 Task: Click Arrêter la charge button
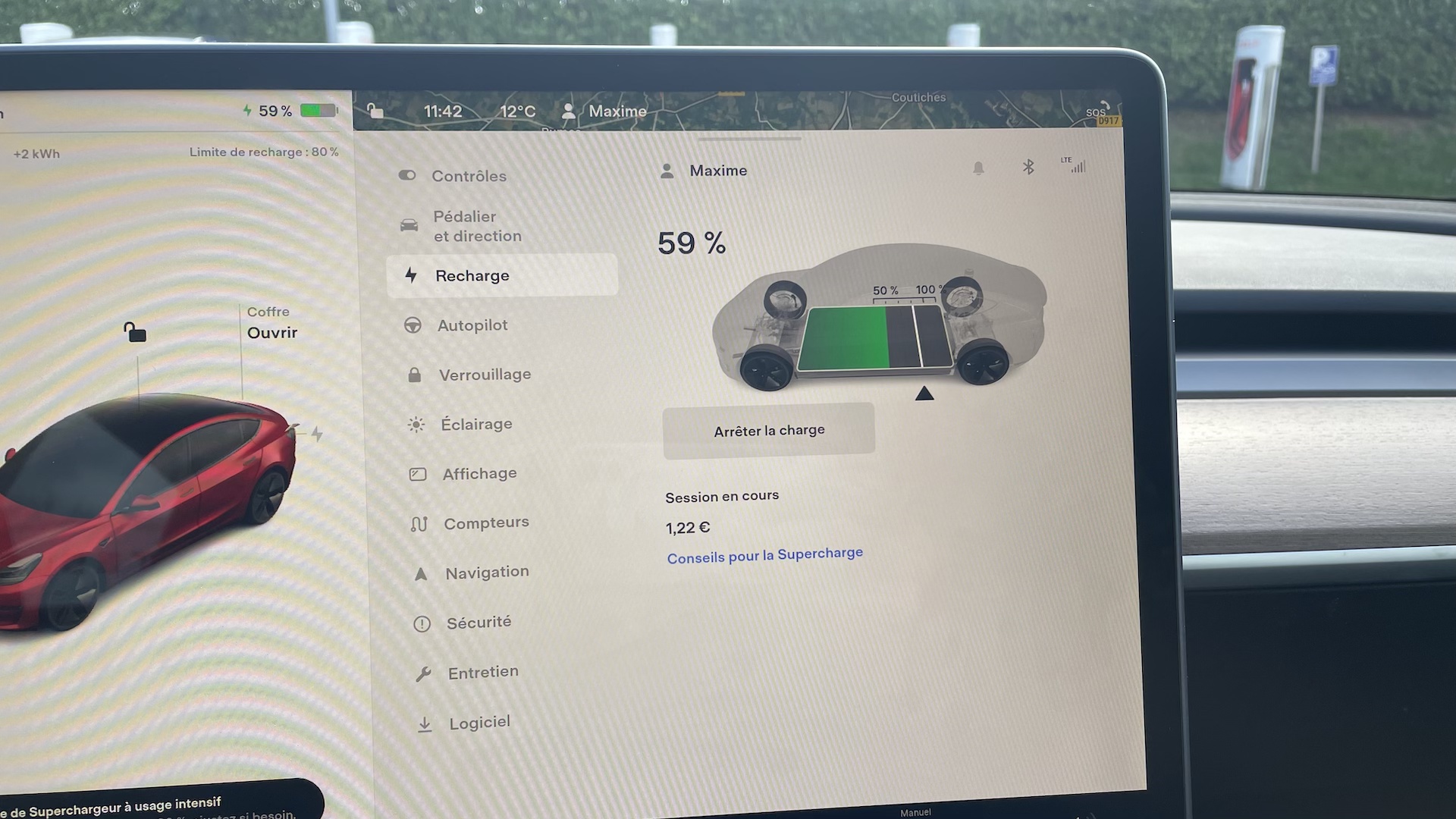[769, 430]
